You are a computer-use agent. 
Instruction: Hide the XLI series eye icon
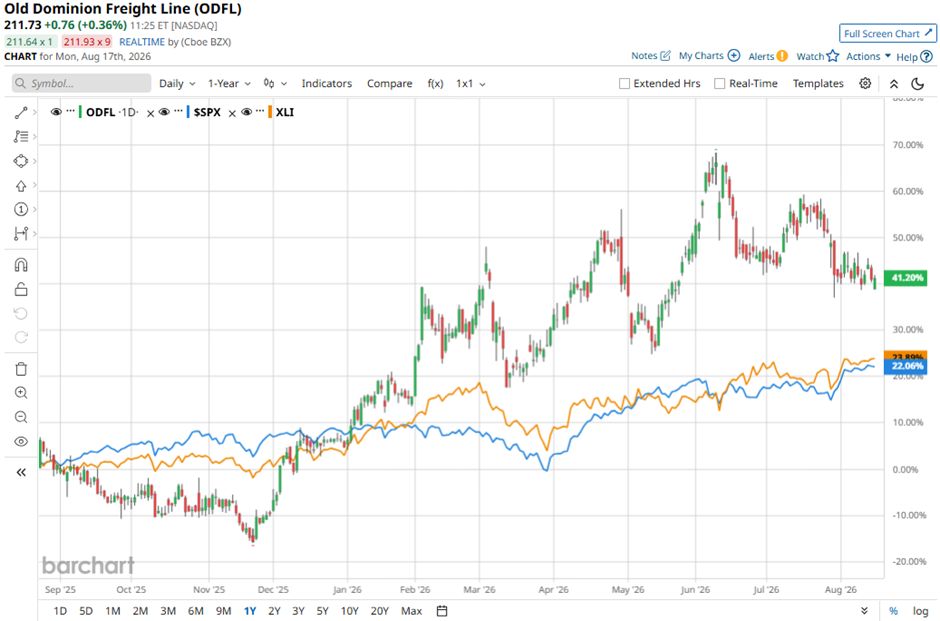coord(246,112)
